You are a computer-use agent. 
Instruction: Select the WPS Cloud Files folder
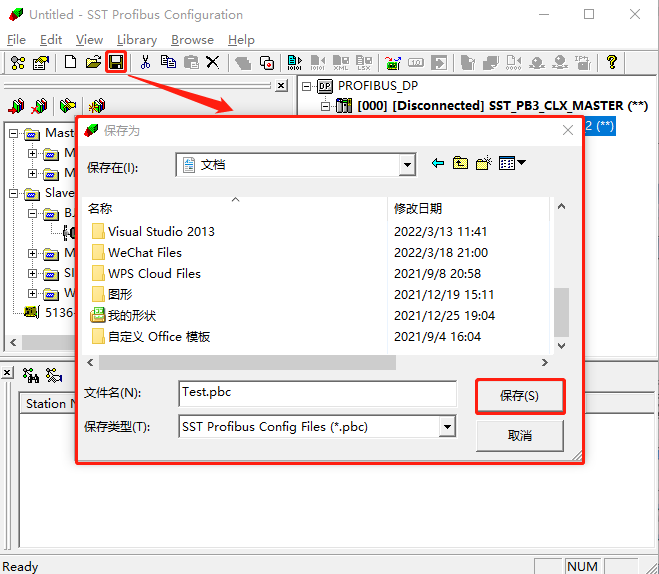146,274
